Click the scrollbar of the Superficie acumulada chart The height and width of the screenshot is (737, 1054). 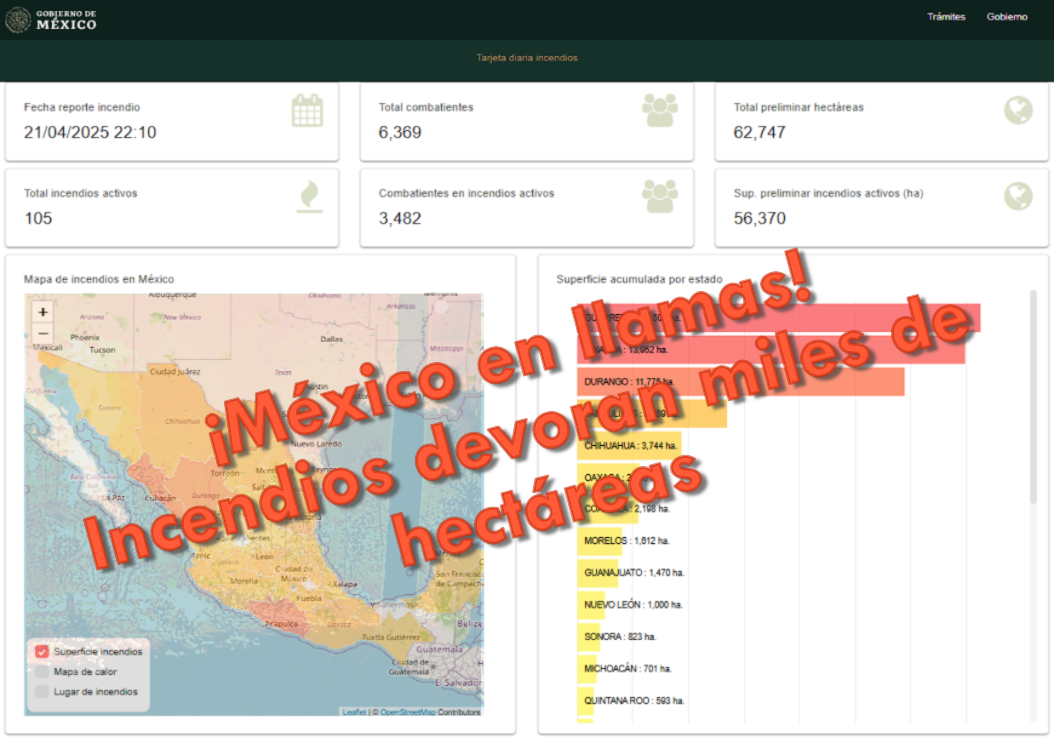coord(1033,397)
